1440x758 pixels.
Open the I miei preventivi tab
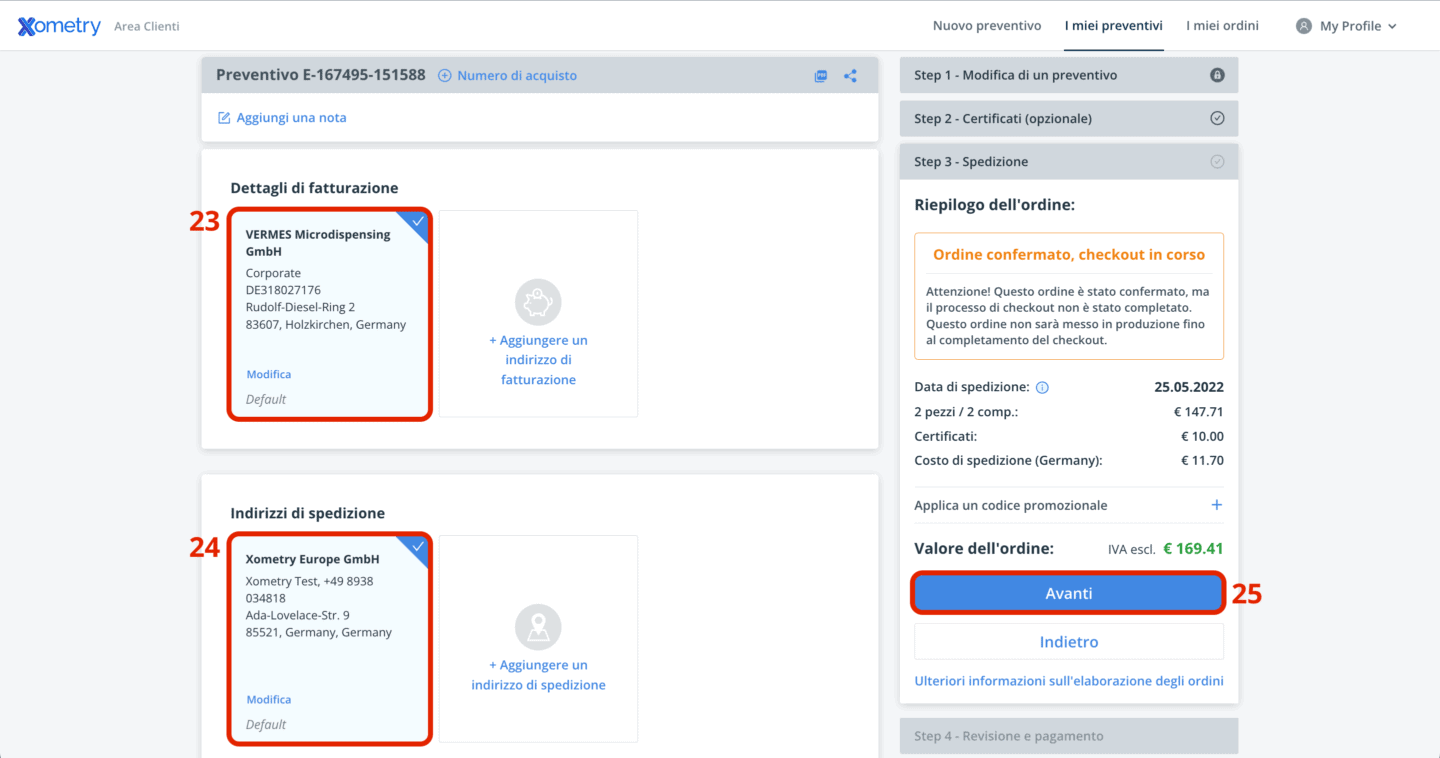point(1113,26)
